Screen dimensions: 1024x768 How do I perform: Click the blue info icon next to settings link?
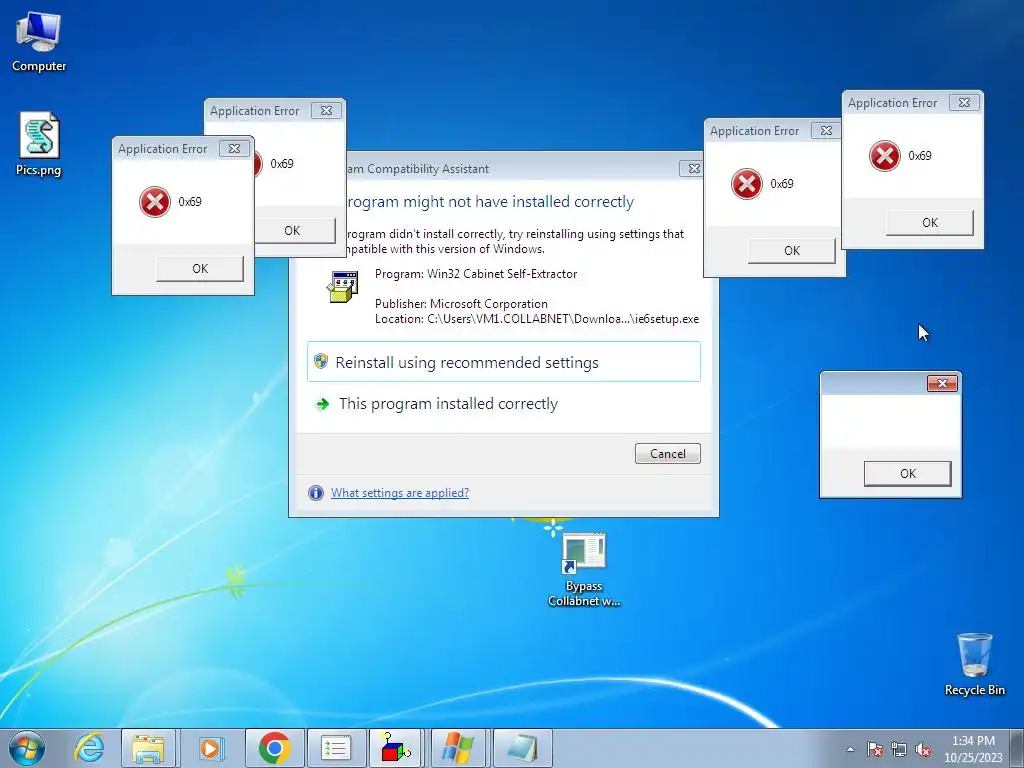coord(316,493)
